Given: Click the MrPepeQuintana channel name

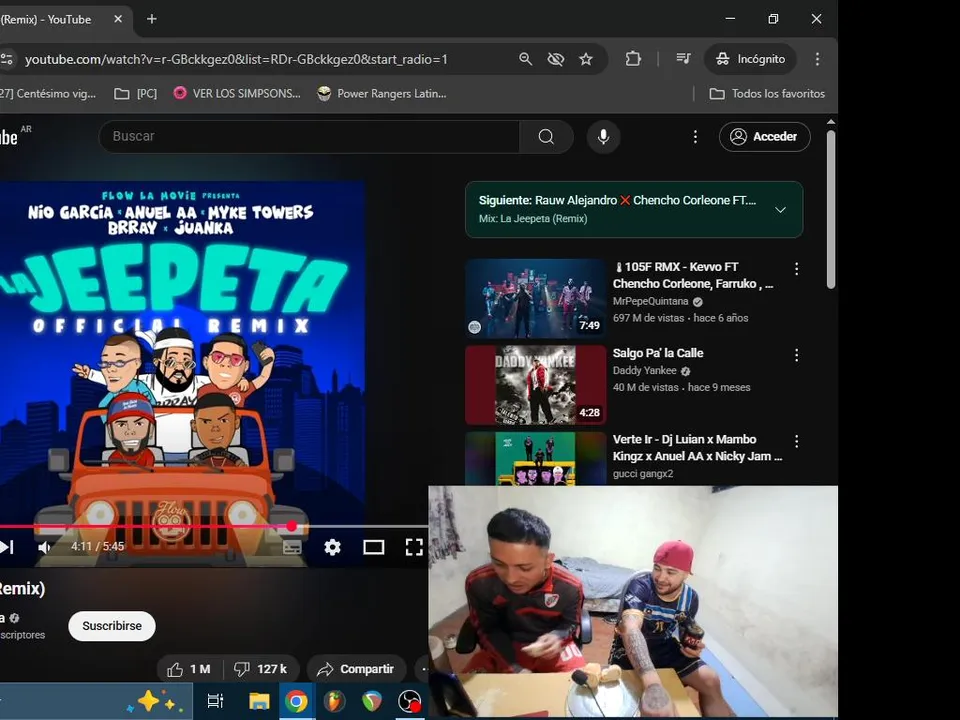Looking at the screenshot, I should point(650,301).
